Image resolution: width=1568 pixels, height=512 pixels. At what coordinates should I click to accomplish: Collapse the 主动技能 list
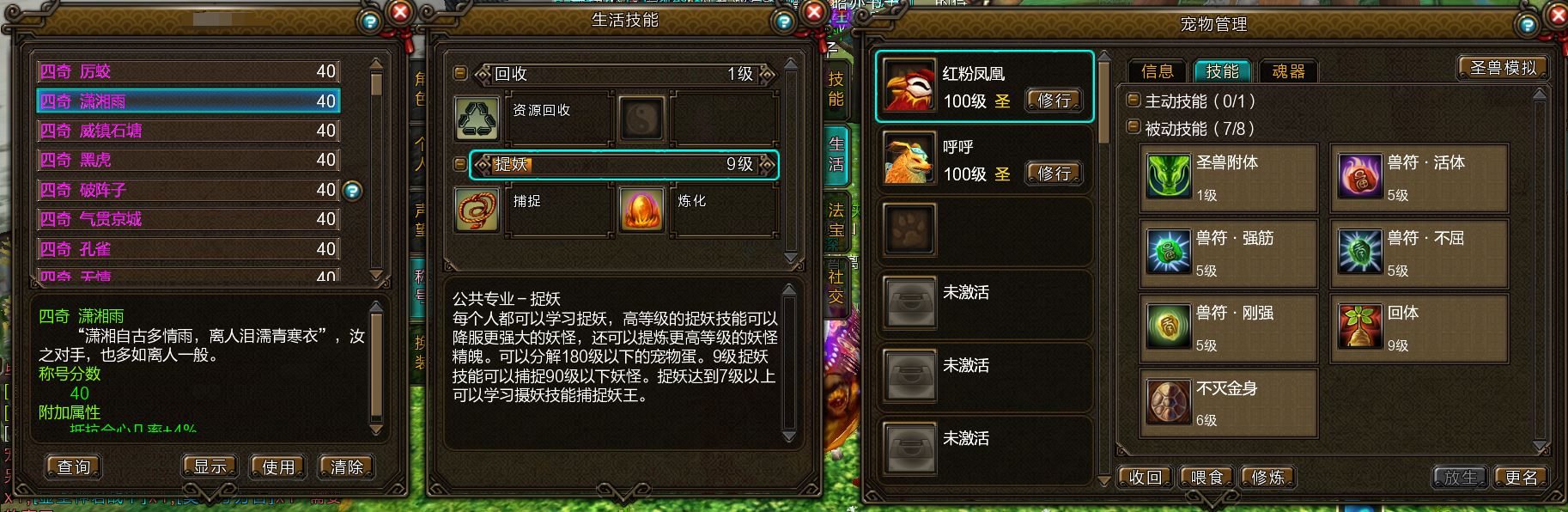1133,101
